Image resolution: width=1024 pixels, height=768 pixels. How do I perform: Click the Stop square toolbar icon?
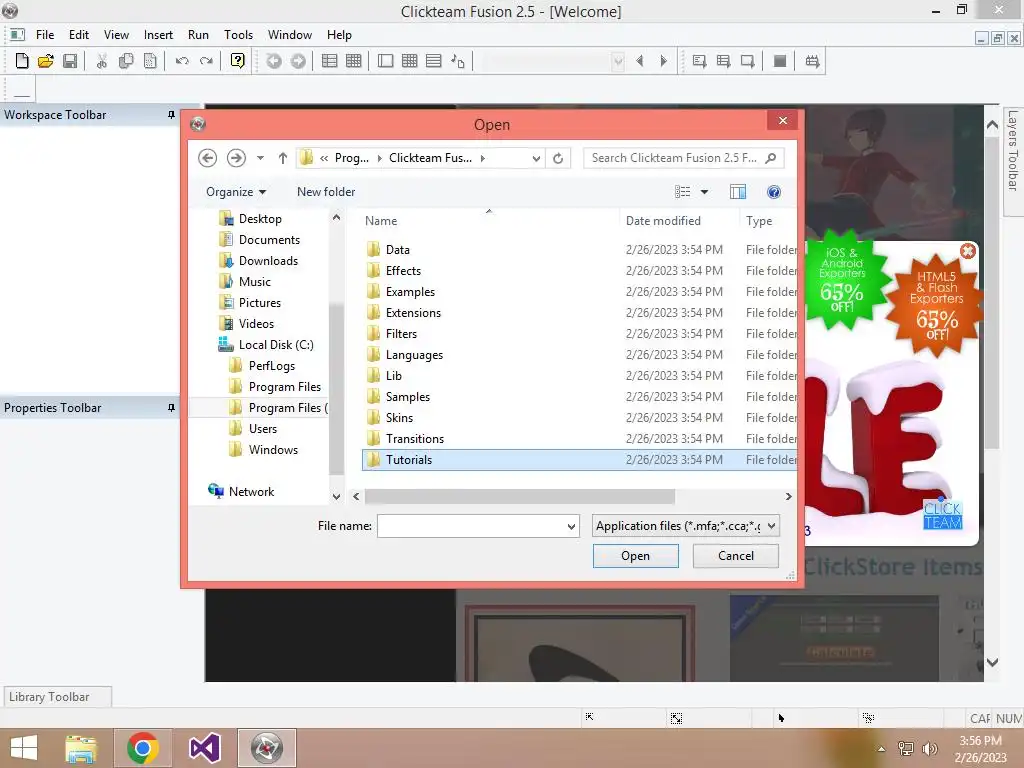(x=780, y=61)
